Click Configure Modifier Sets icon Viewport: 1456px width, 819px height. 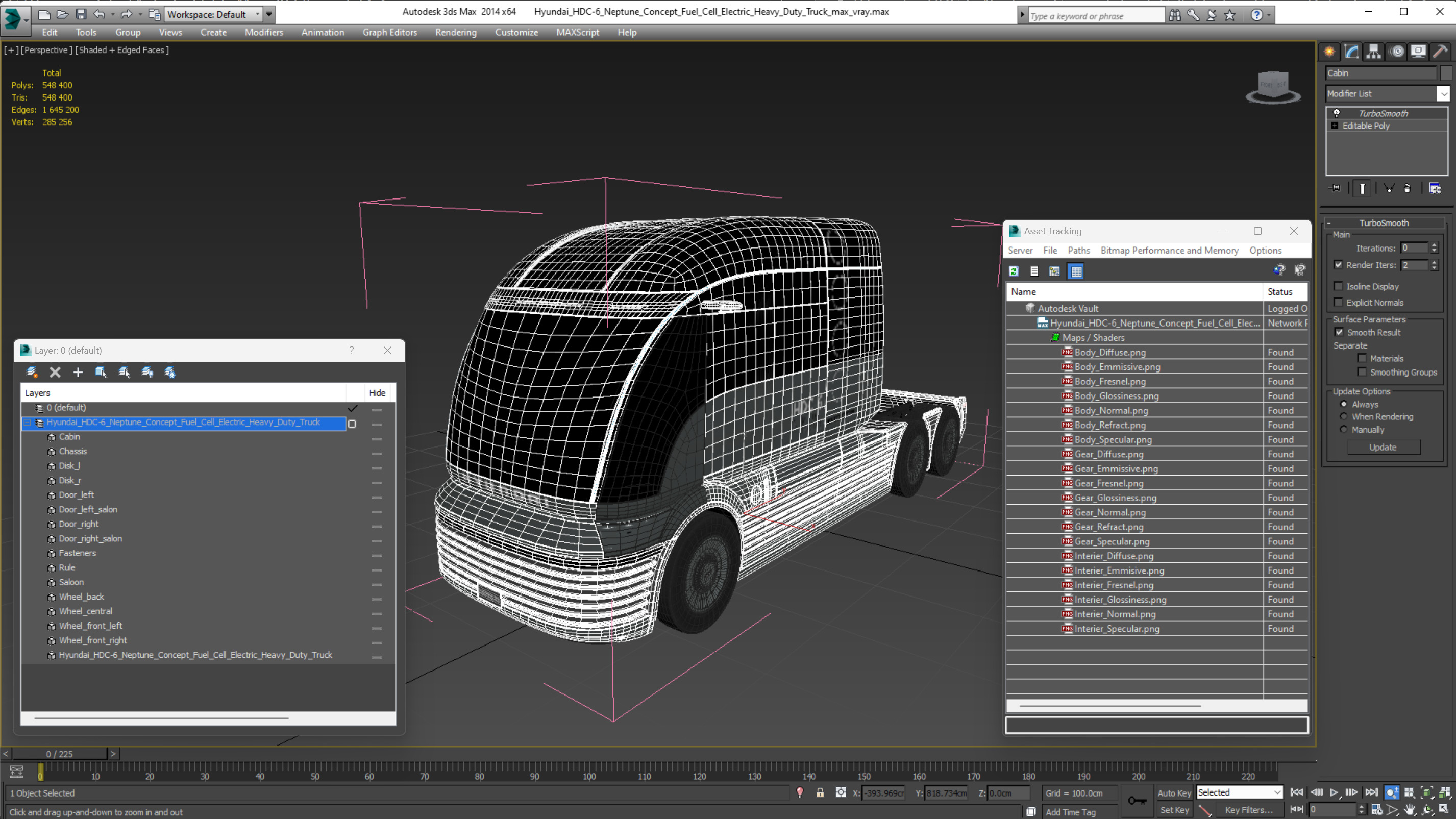click(x=1435, y=188)
